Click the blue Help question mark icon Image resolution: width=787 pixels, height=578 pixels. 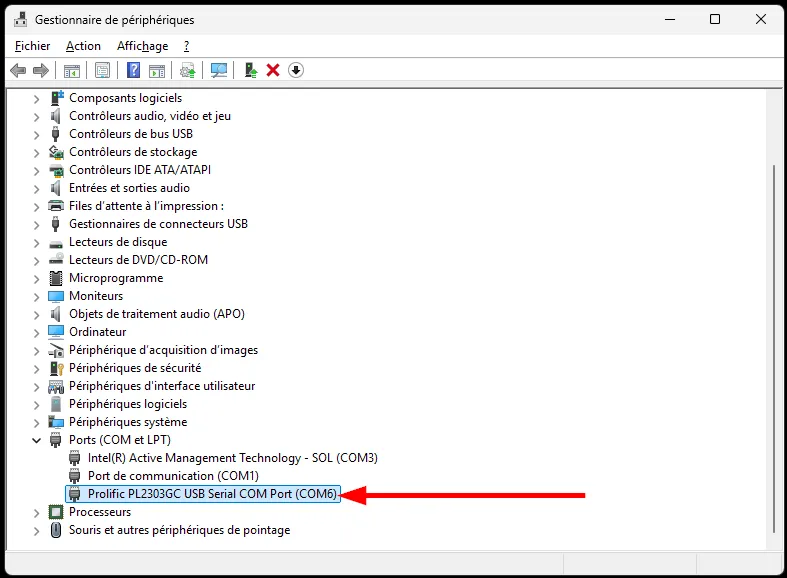click(133, 70)
